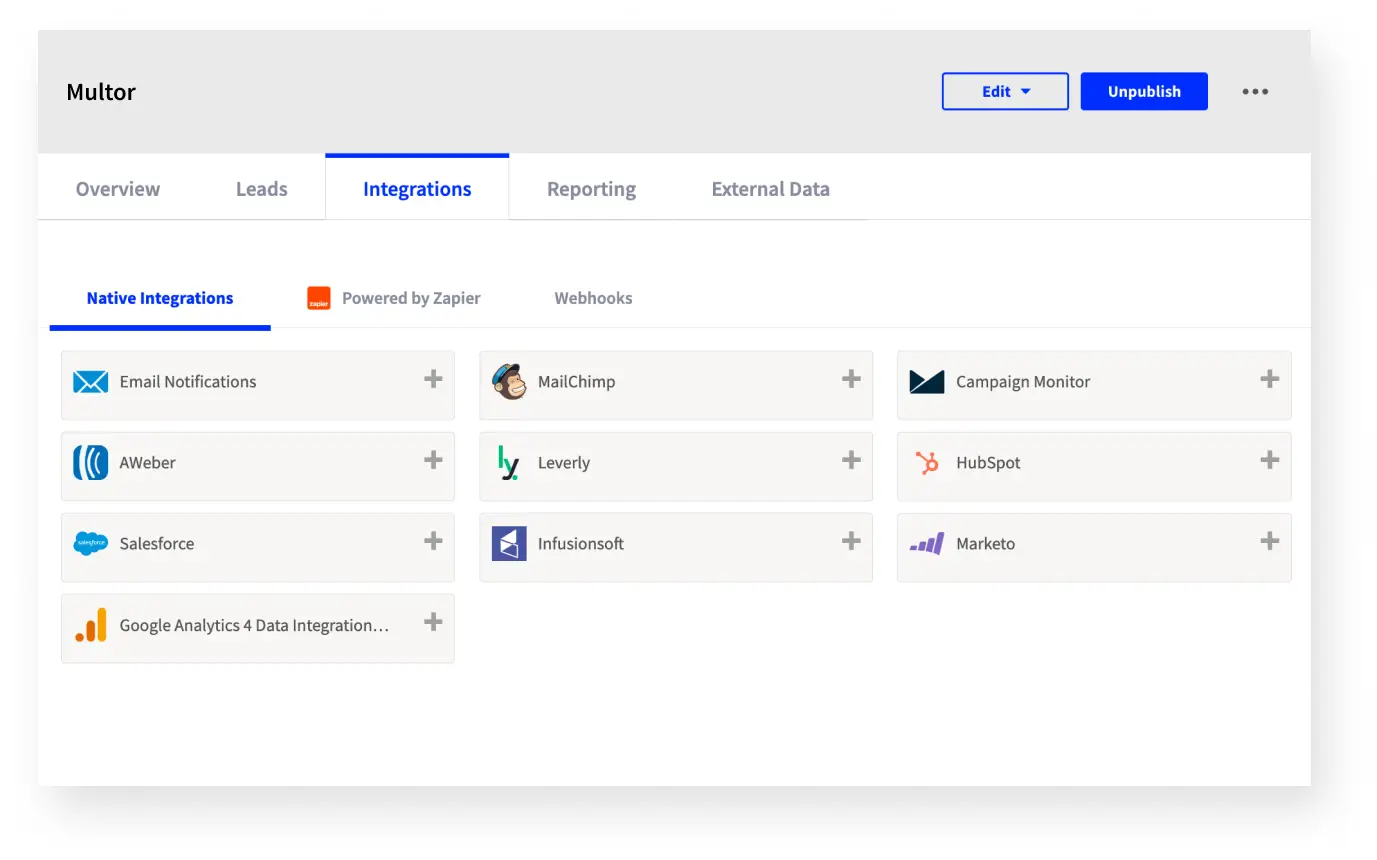Viewport: 1377px width, 860px height.
Task: Switch to Powered by Zapier sub-tab
Action: pos(394,298)
